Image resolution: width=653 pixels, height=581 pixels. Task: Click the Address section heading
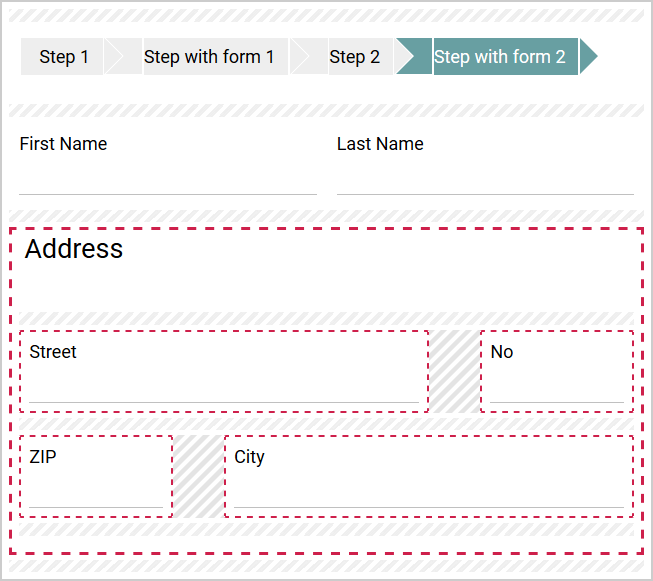(x=74, y=249)
